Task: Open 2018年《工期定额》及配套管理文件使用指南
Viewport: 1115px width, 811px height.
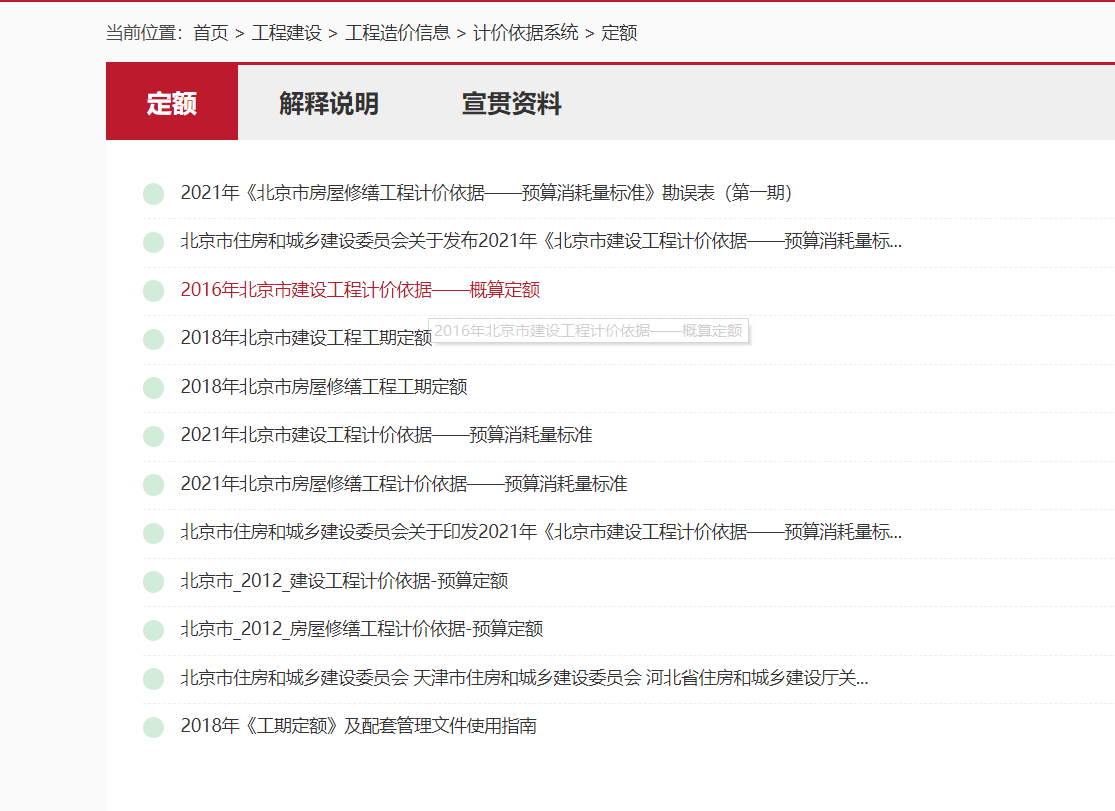Action: 358,726
